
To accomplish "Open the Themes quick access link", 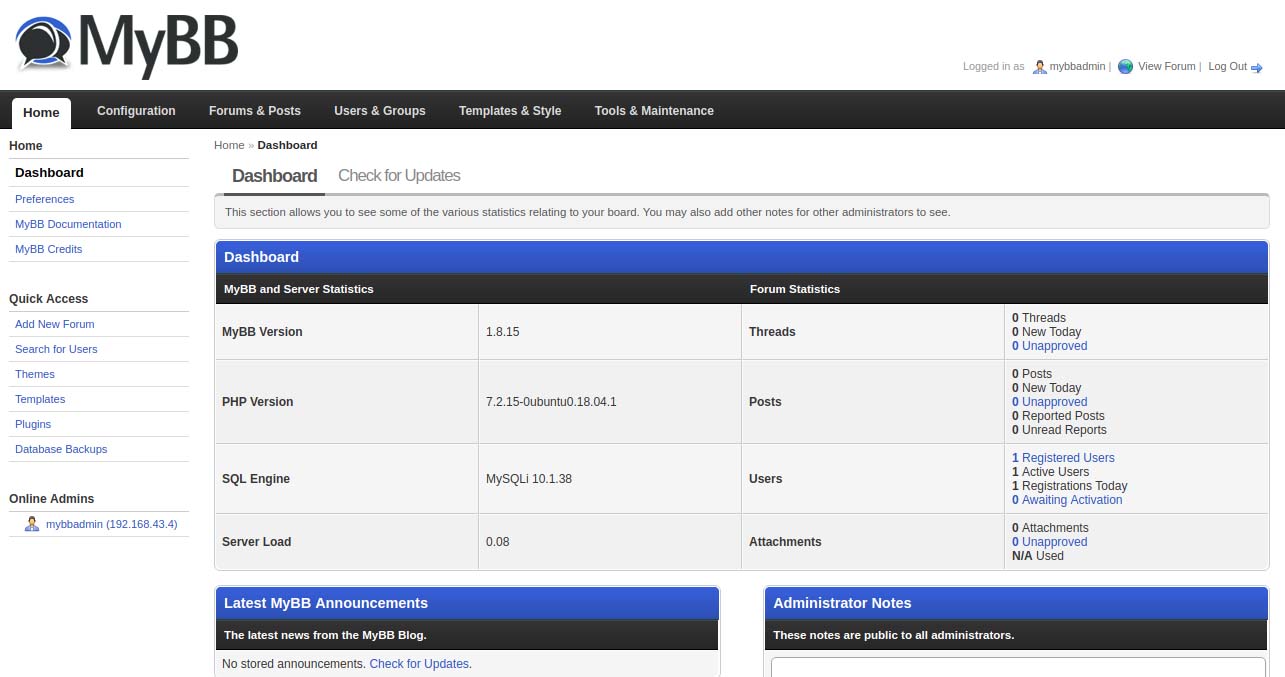I will 35,374.
